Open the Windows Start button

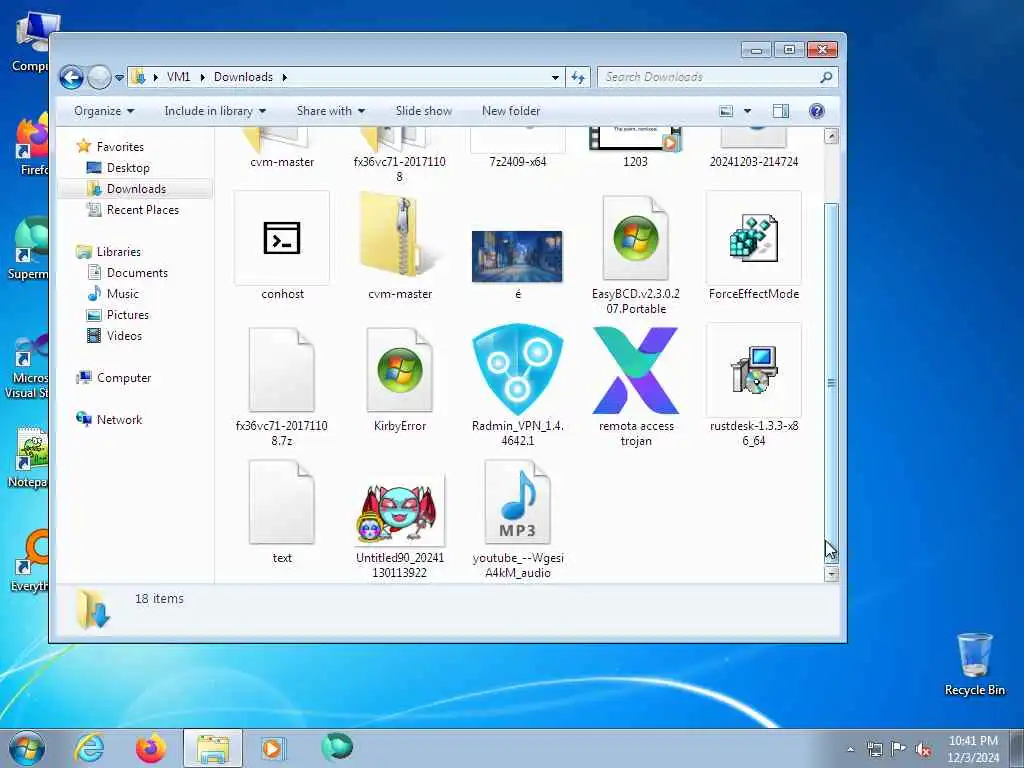pos(26,748)
